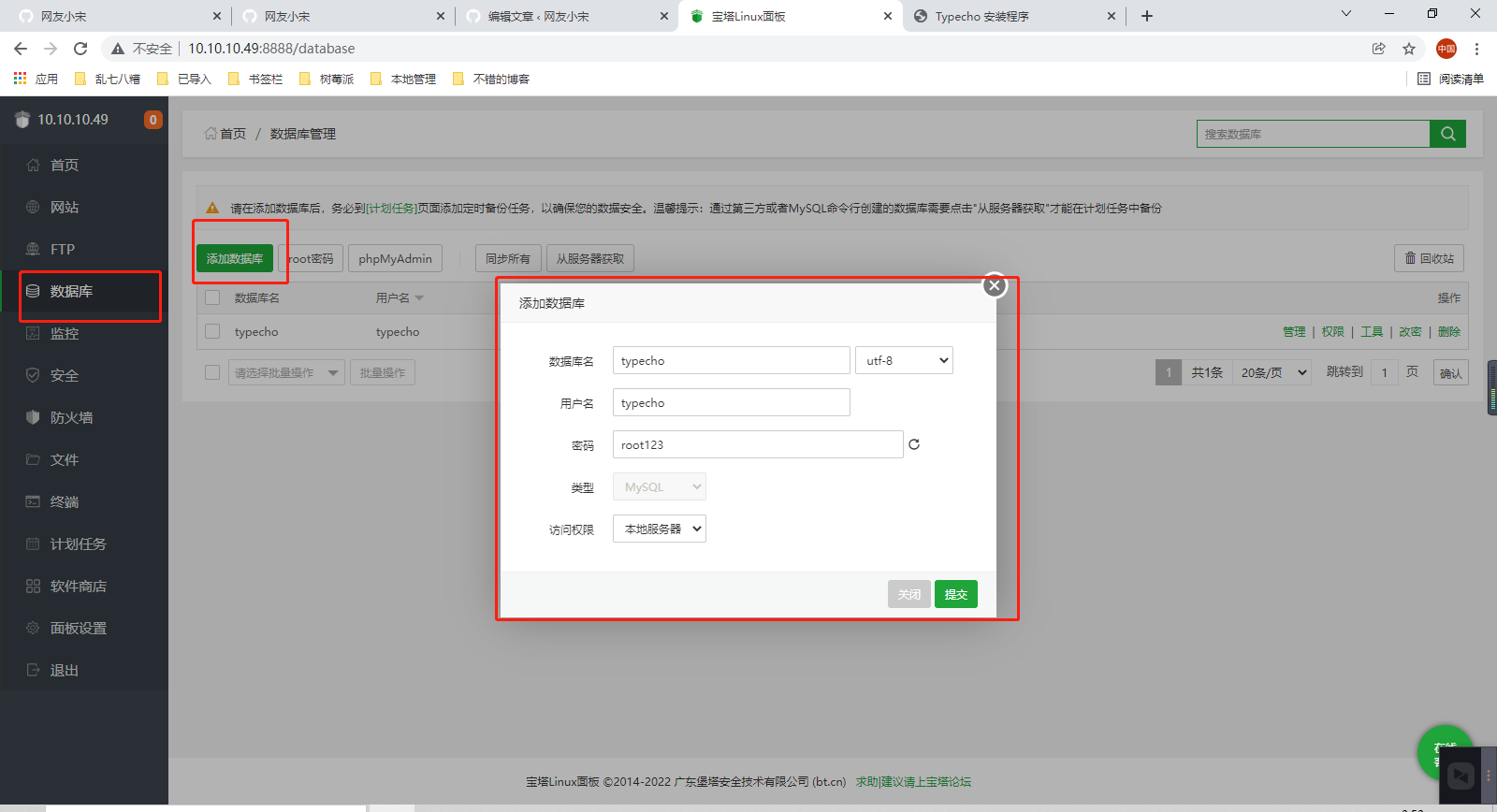The image size is (1497, 812).
Task: Click the 计划任务 calendar icon in sidebar
Action: [33, 544]
